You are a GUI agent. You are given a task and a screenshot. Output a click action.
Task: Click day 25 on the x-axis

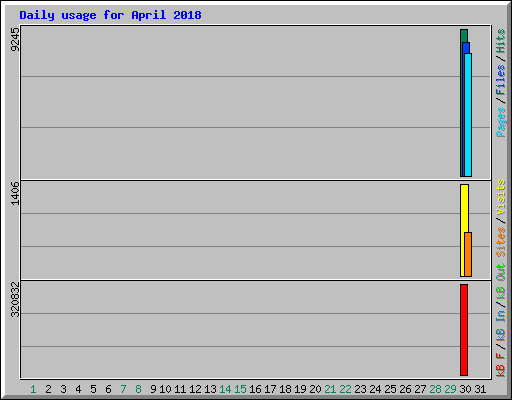tap(390, 389)
